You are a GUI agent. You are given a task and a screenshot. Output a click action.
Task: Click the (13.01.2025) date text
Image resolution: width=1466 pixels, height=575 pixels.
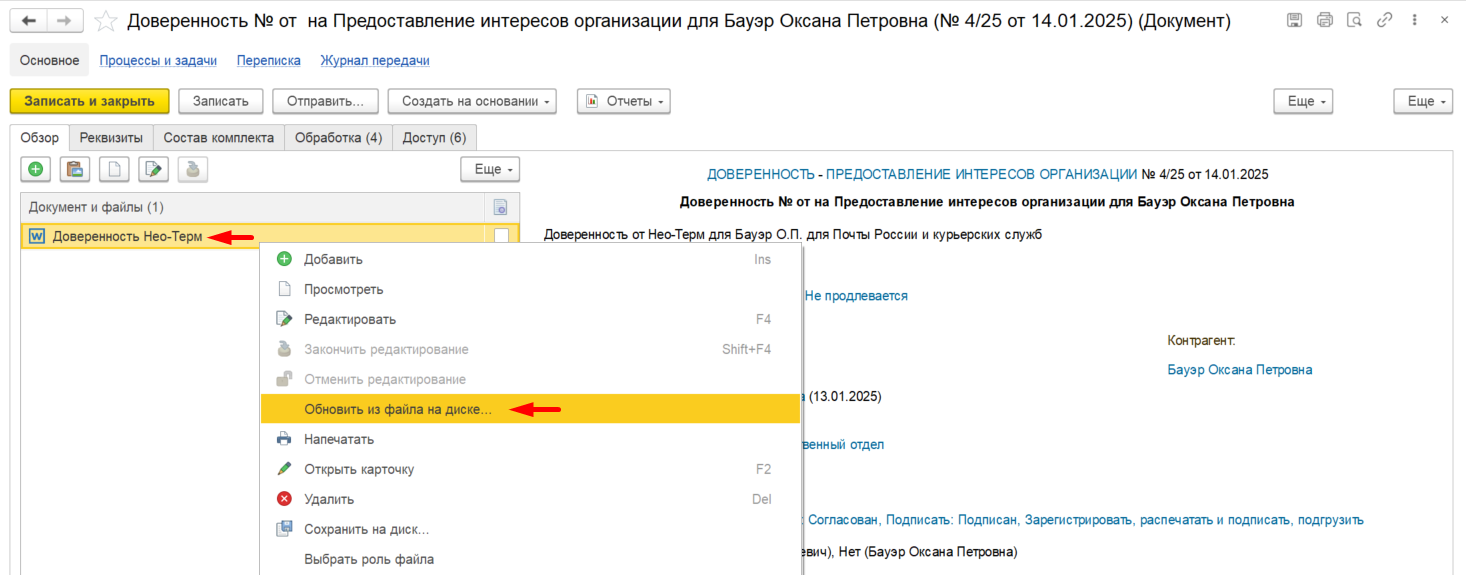coord(845,397)
